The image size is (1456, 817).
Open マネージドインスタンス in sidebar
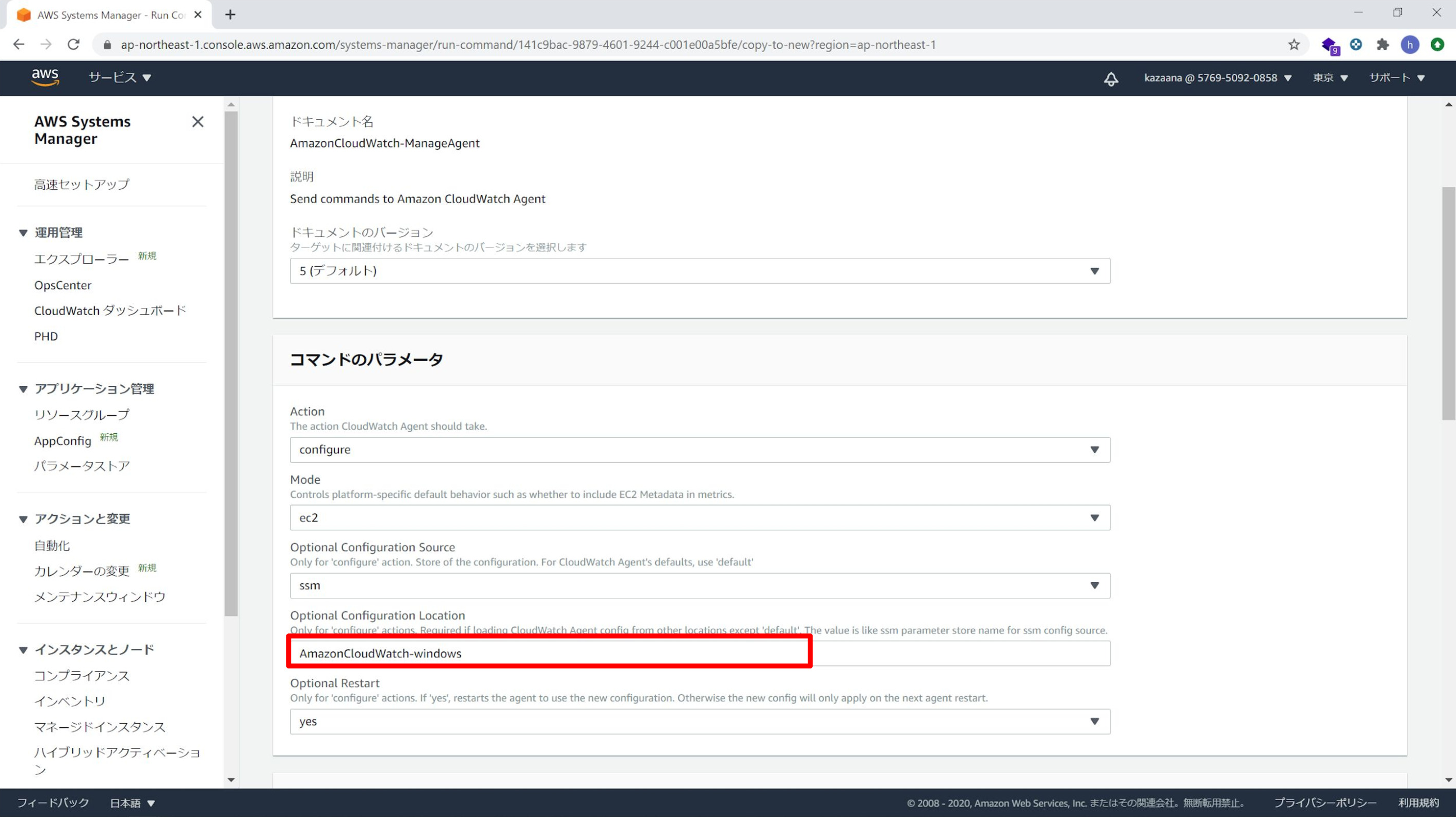[x=100, y=727]
